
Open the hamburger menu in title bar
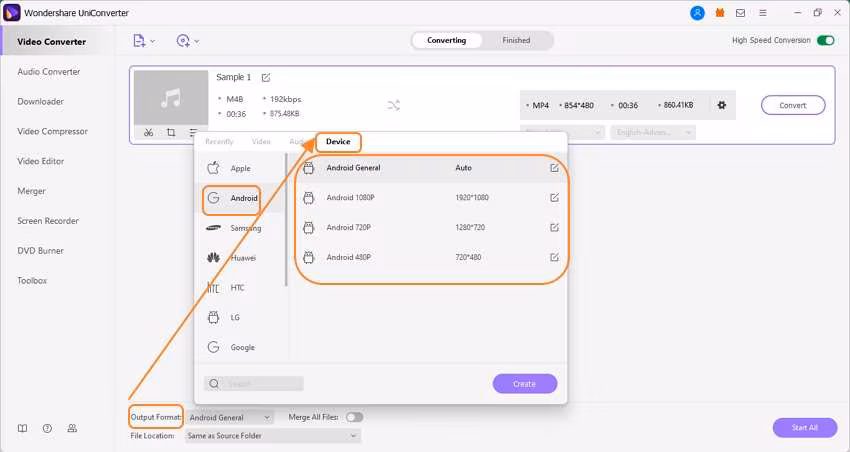[x=763, y=13]
